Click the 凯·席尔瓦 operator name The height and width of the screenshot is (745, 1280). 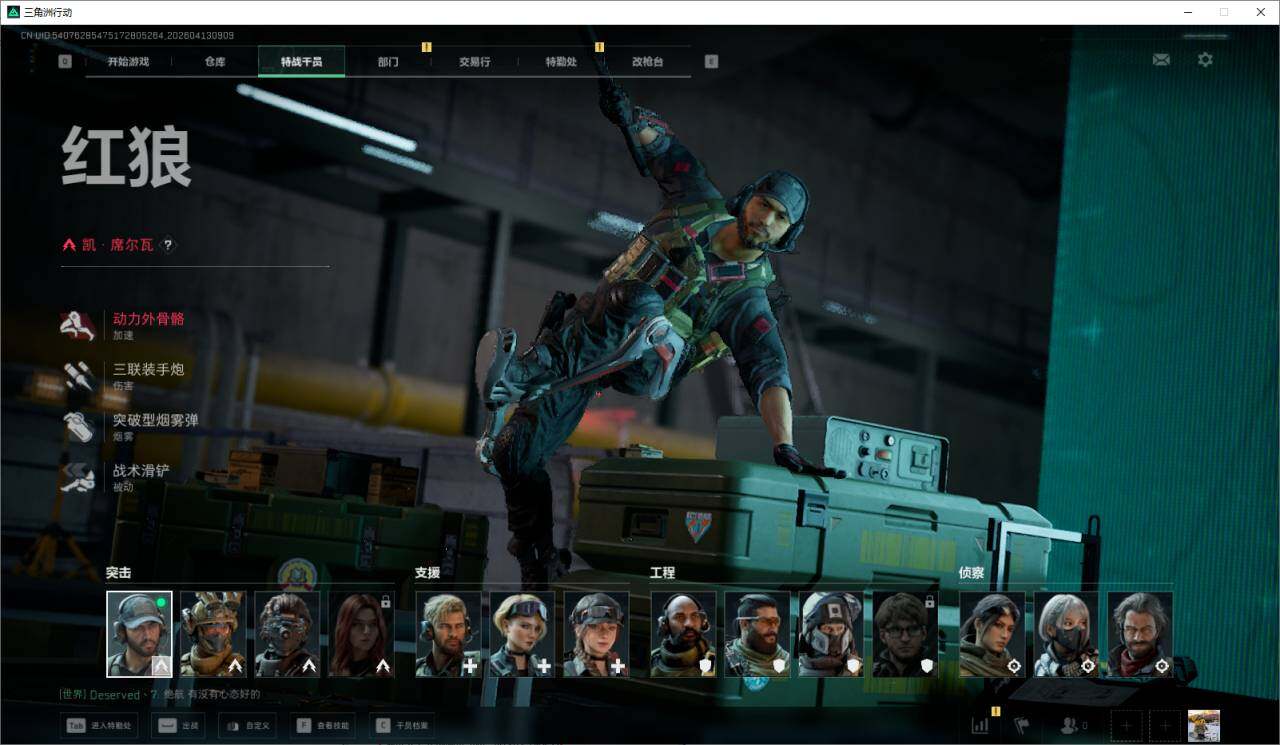(x=118, y=245)
